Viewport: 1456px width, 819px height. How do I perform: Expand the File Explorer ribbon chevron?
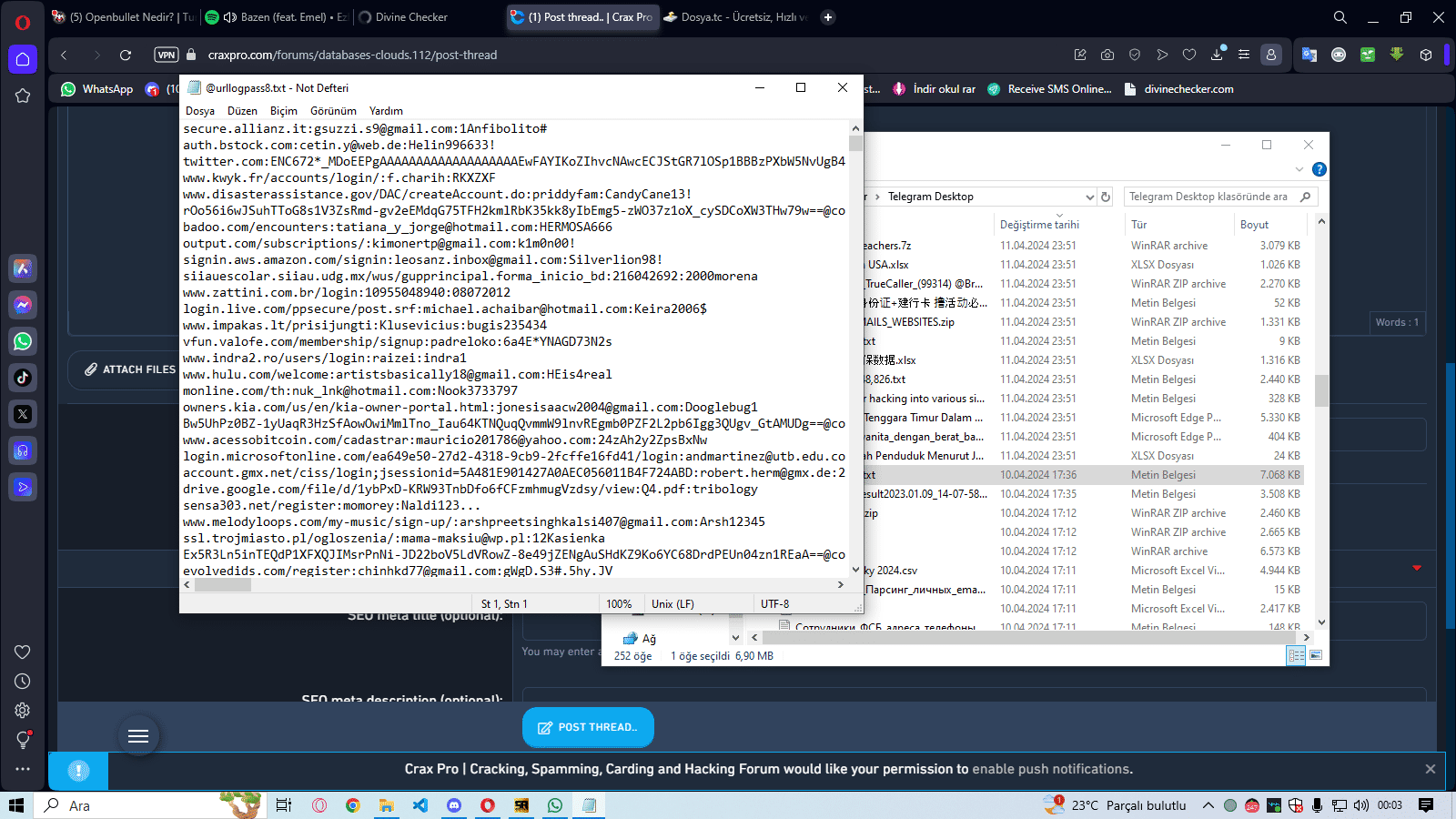[x=1299, y=169]
